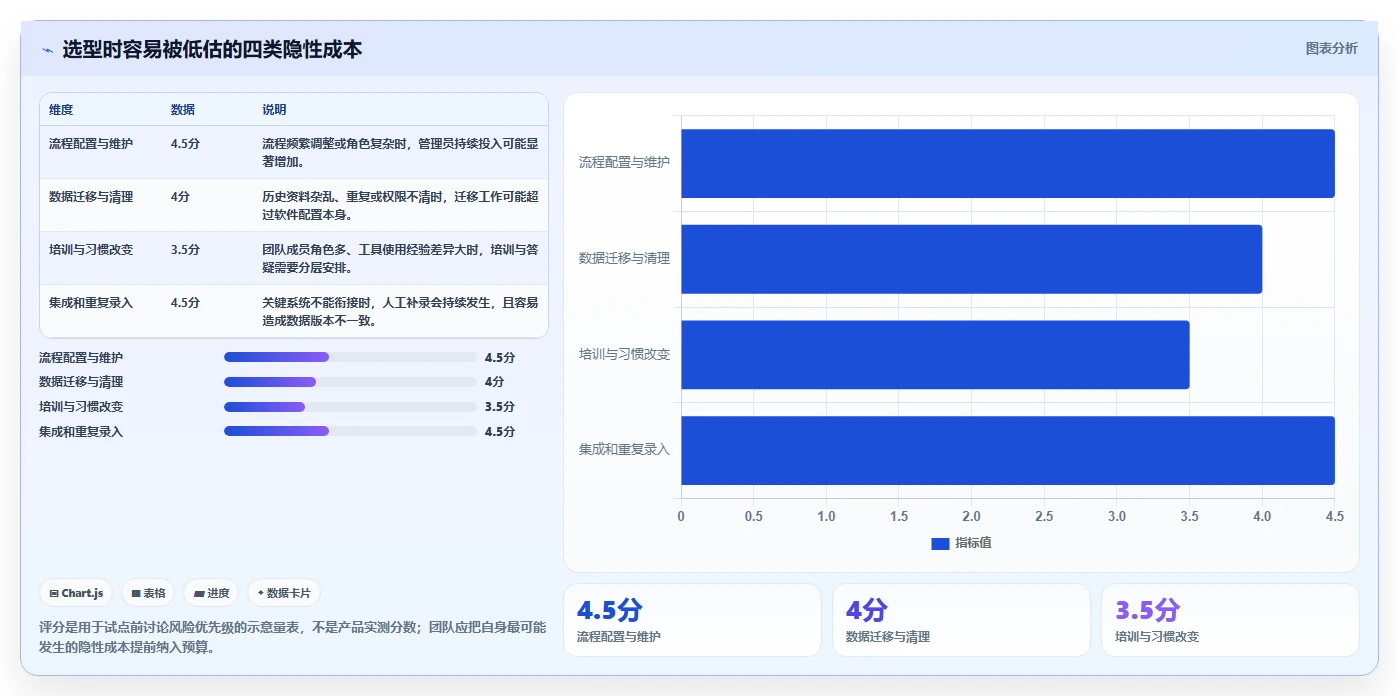Screen dimensions: 1399x696
Task: Click the 说明 column header
Action: 274,110
